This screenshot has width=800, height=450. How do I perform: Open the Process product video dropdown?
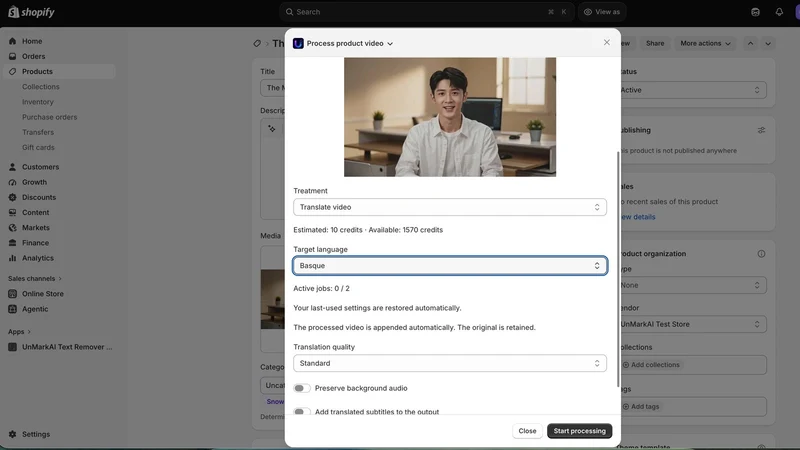[x=349, y=43]
